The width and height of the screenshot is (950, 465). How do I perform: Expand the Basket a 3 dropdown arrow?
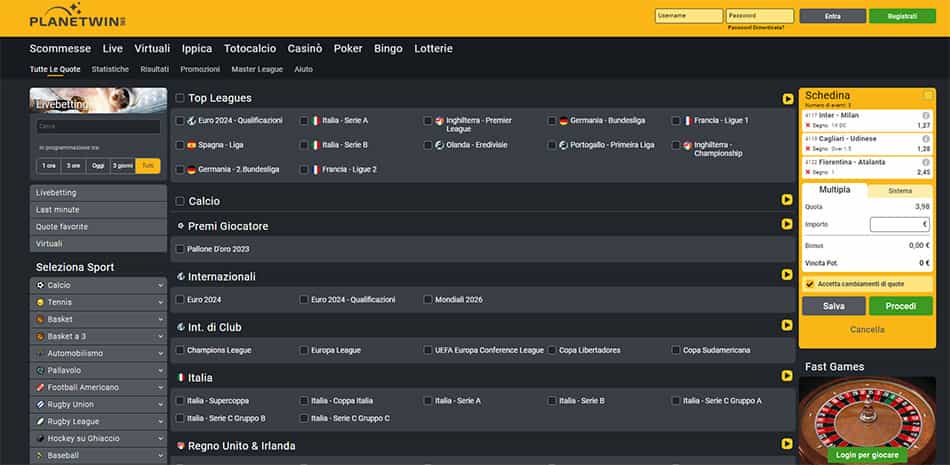pyautogui.click(x=161, y=336)
